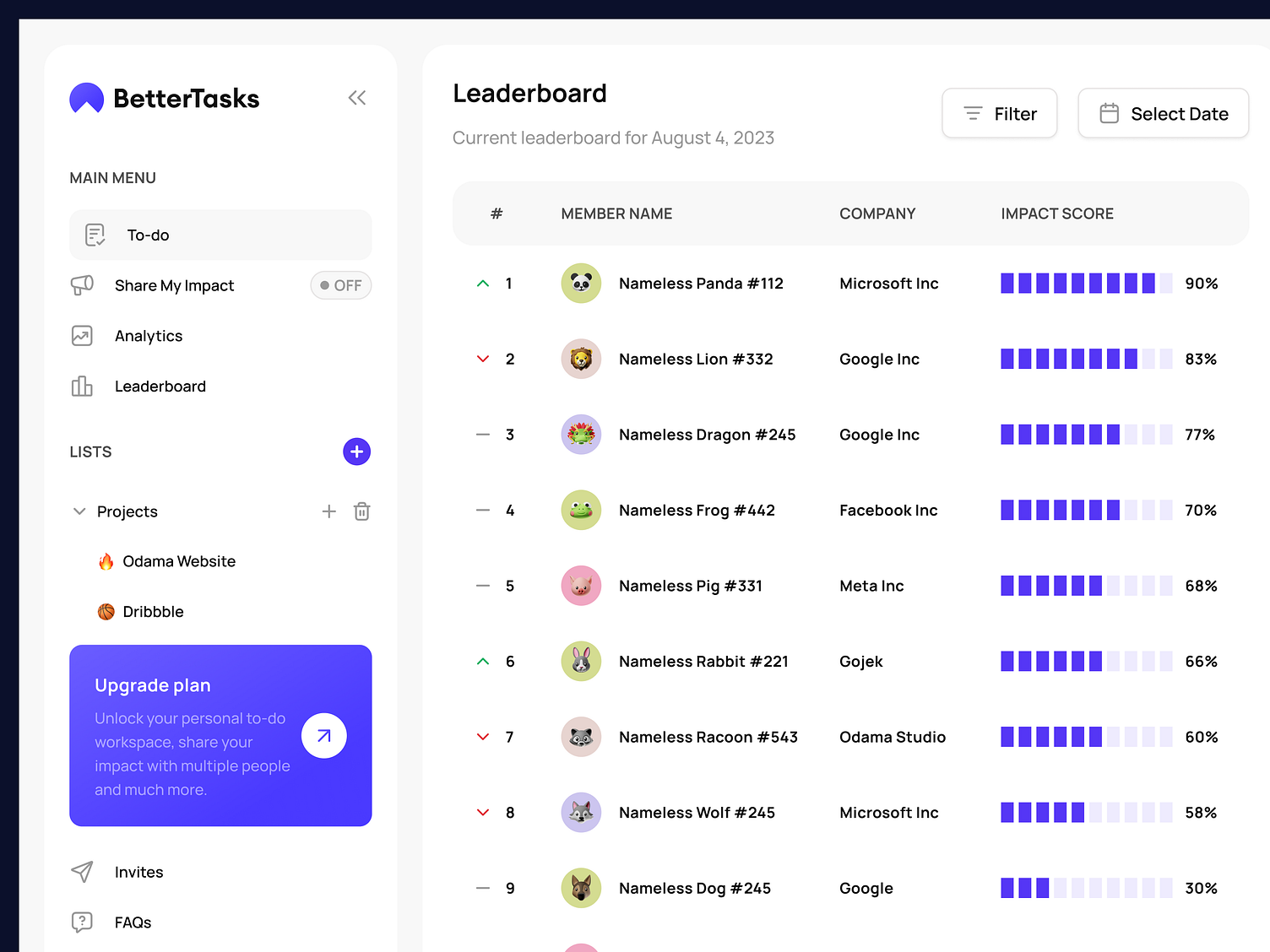Click the Invites paper plane icon

tap(82, 872)
